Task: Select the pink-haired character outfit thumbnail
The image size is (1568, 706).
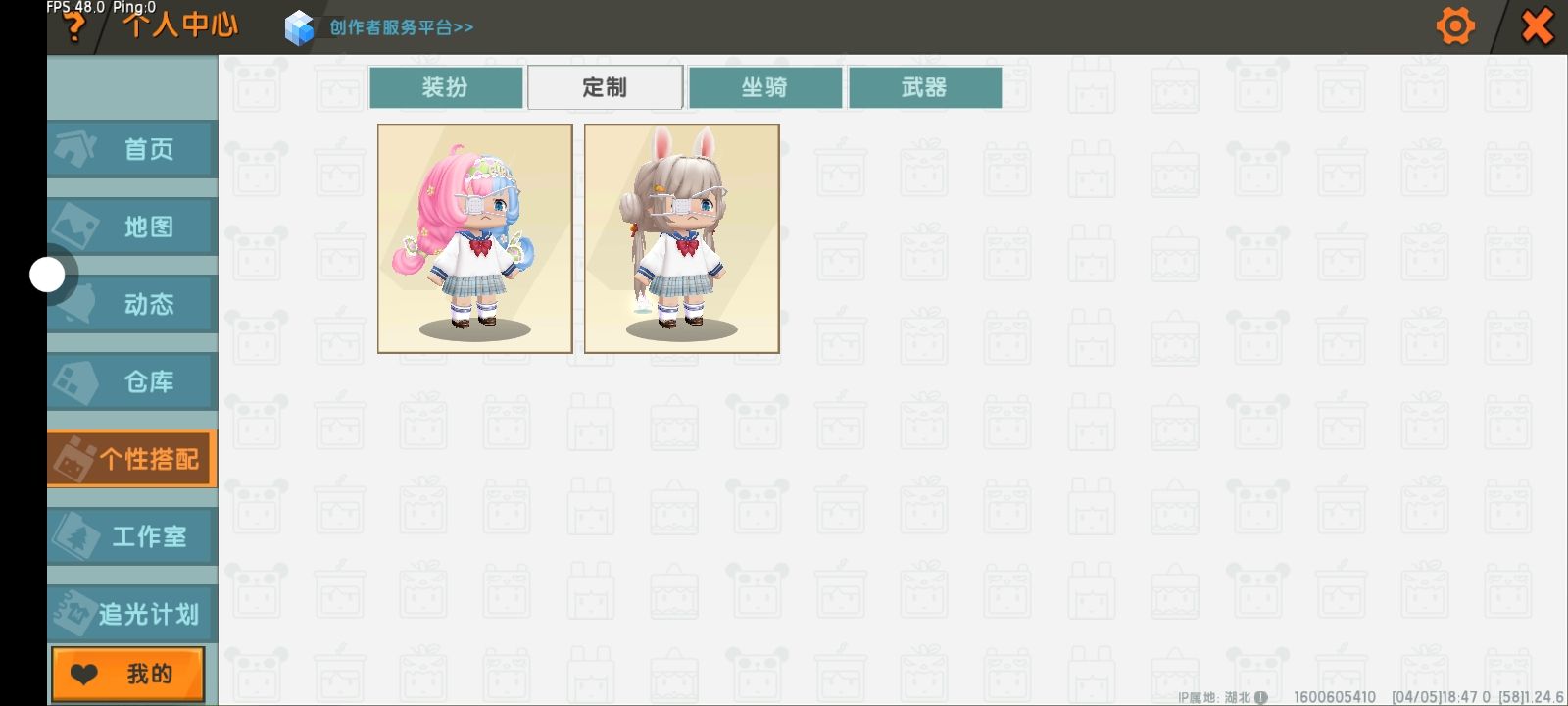Action: [475, 238]
